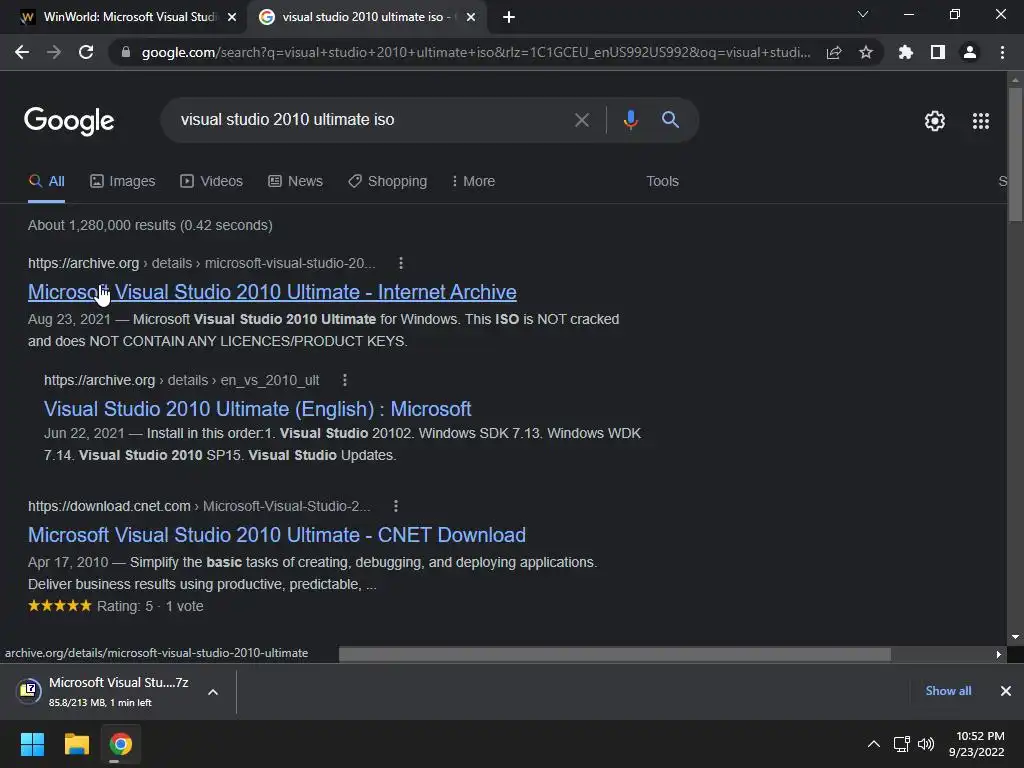Image resolution: width=1024 pixels, height=768 pixels.
Task: Open Google quick settings gear
Action: tap(935, 121)
